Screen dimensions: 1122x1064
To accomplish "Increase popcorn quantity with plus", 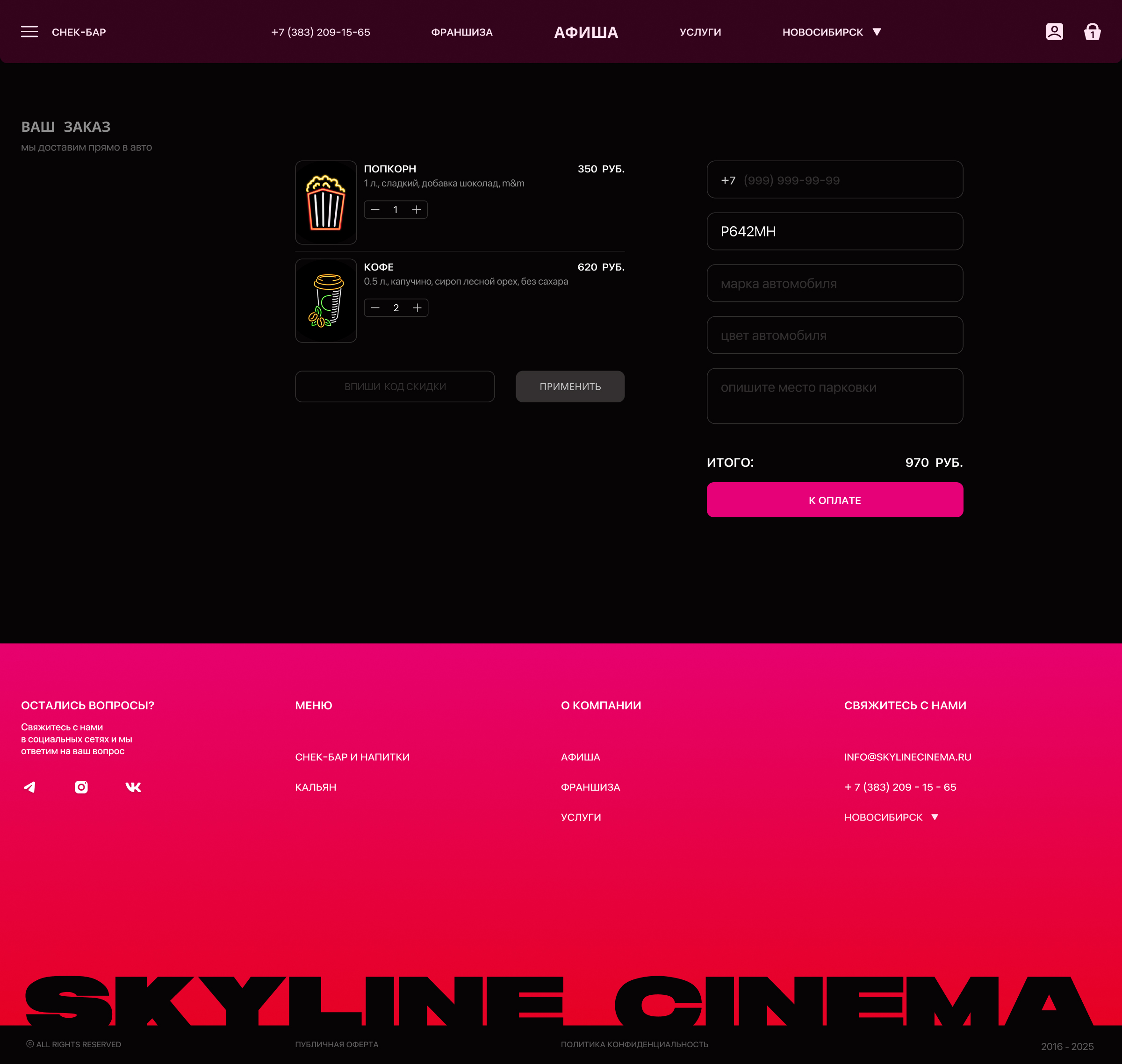I will [x=417, y=210].
